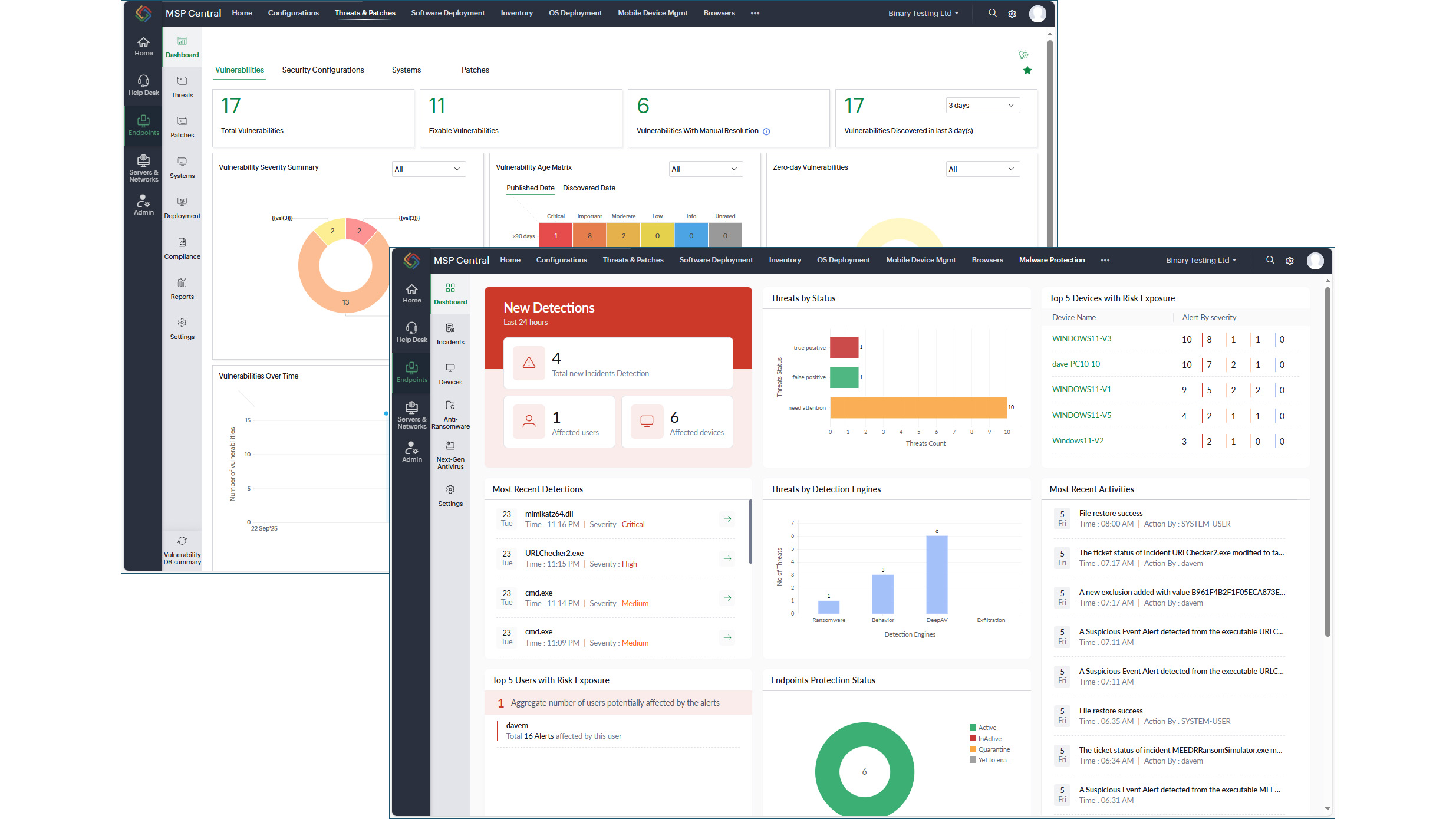This screenshot has height=819, width=1456.
Task: Click the Devices sidebar icon
Action: [450, 369]
